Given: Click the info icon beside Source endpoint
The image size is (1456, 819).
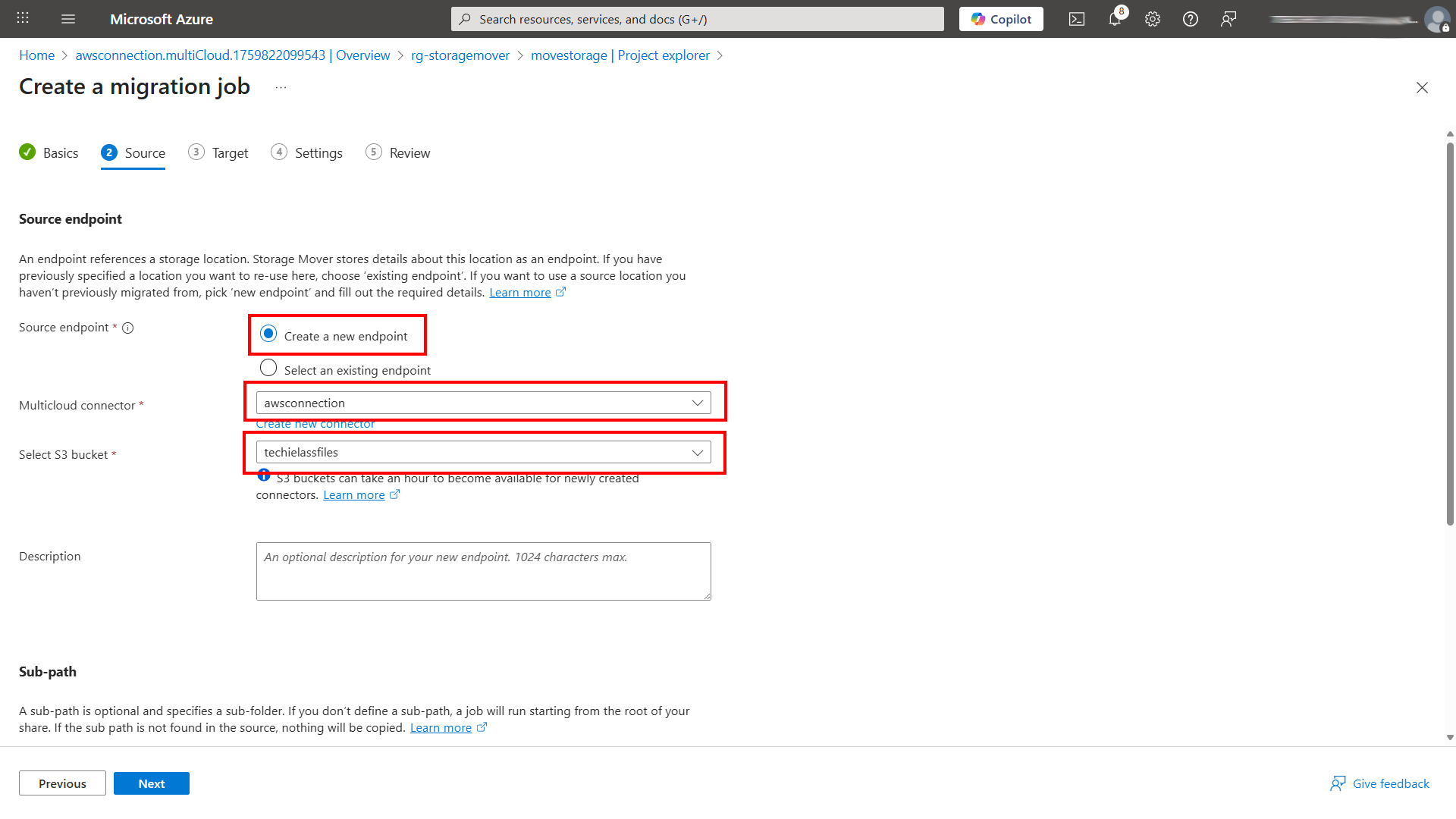Looking at the screenshot, I should pyautogui.click(x=127, y=328).
